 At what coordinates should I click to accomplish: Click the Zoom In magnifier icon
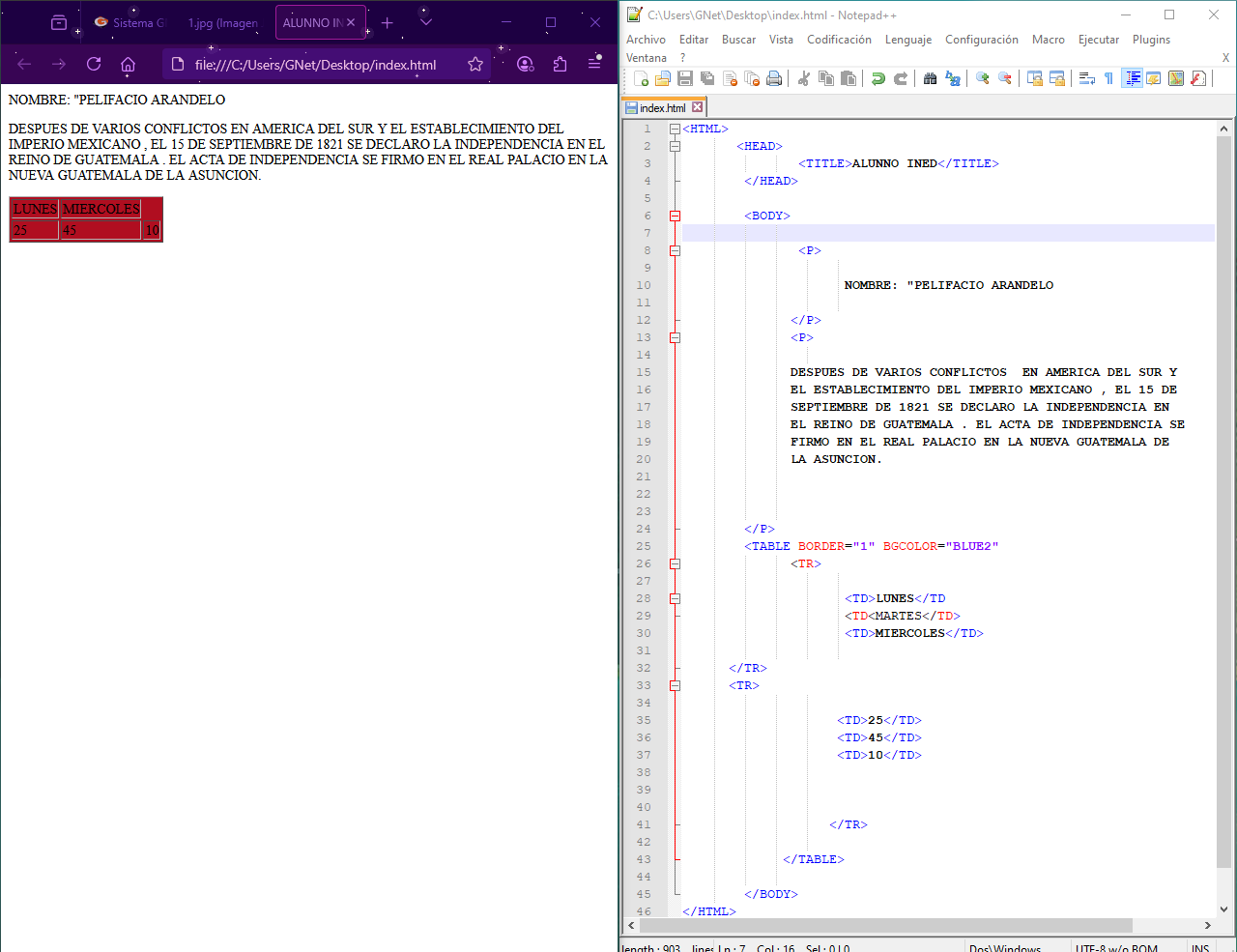tap(982, 78)
